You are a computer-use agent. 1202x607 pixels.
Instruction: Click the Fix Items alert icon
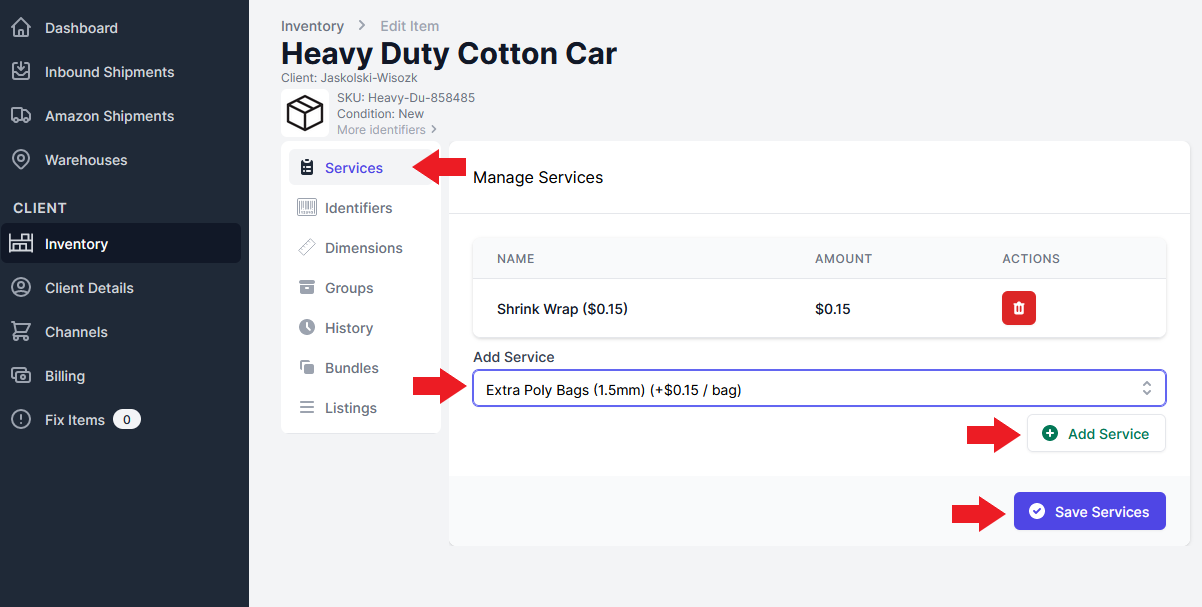[x=20, y=420]
